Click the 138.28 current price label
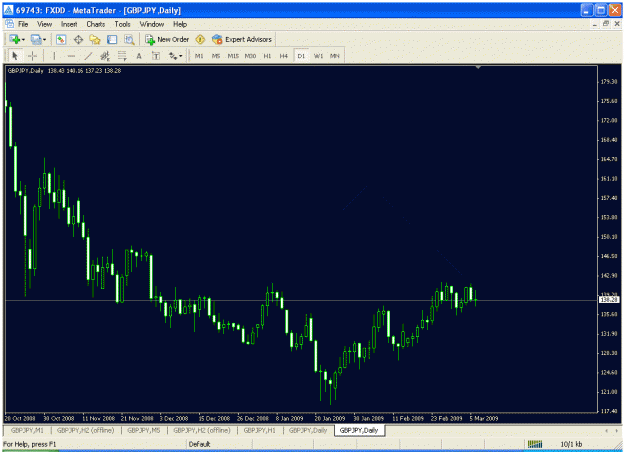 pyautogui.click(x=609, y=299)
